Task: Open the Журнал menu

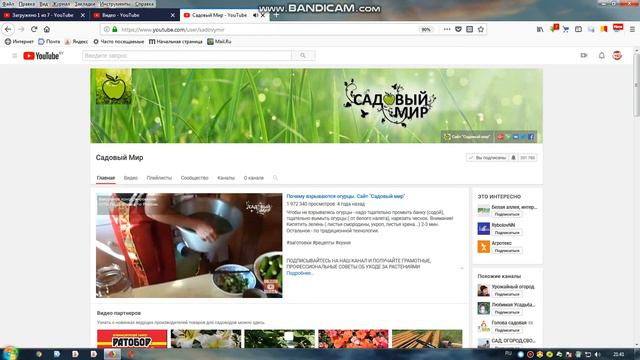Action: pyautogui.click(x=61, y=4)
